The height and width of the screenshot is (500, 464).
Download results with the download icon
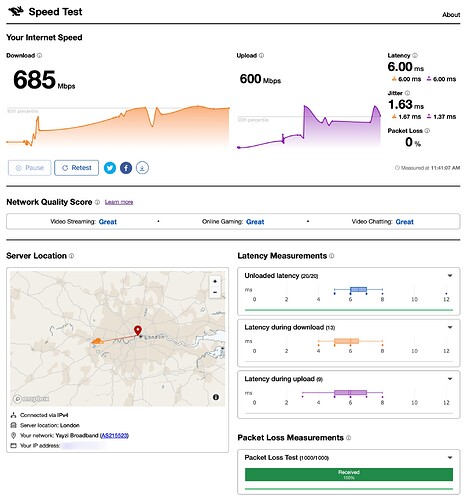pyautogui.click(x=142, y=168)
